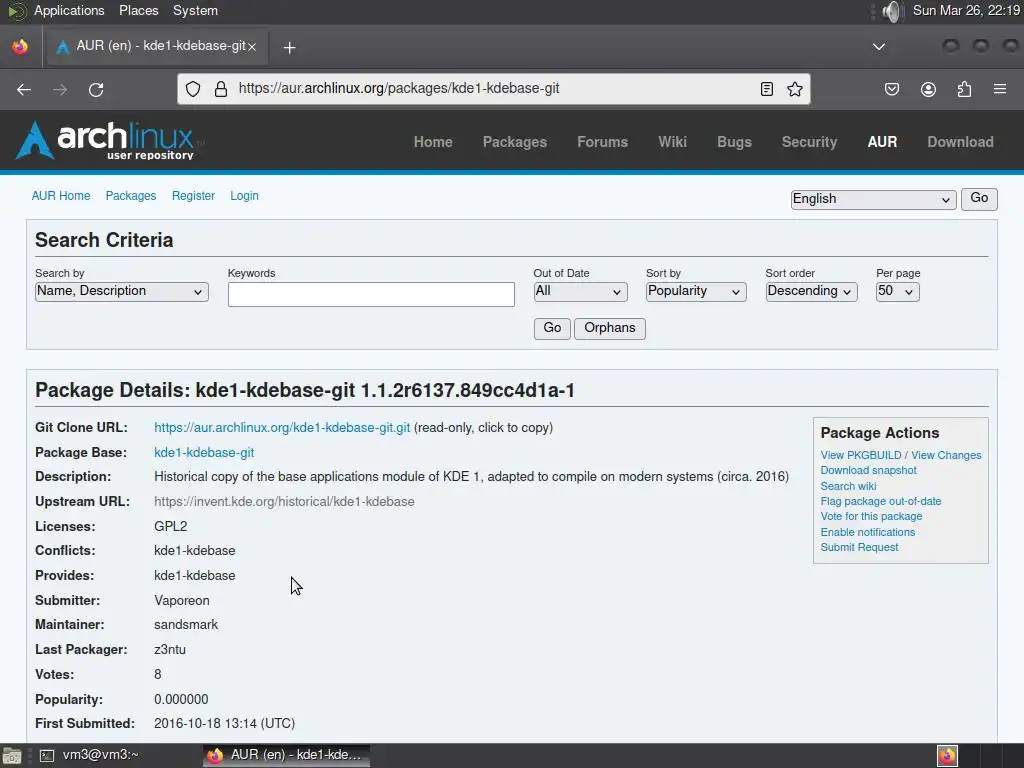The width and height of the screenshot is (1024, 768).
Task: Open a new tab with the plus icon
Action: pos(289,47)
